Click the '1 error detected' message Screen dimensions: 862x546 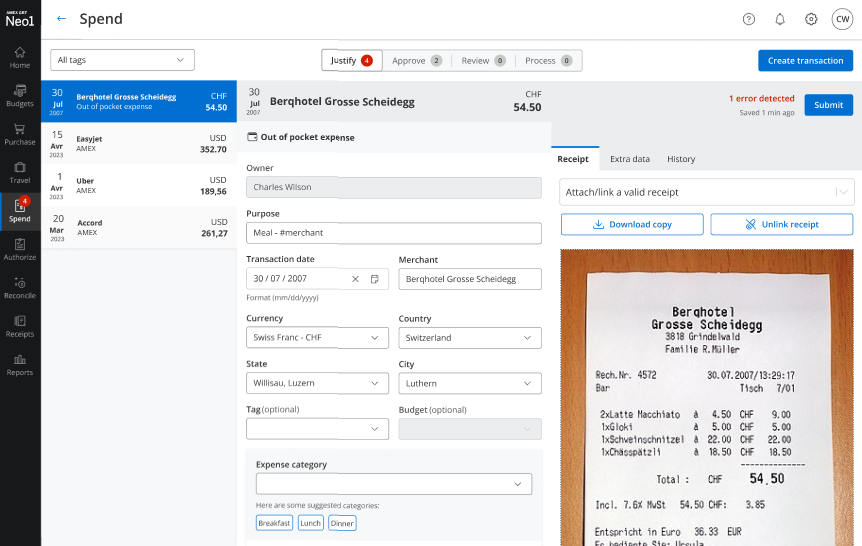pyautogui.click(x=761, y=98)
